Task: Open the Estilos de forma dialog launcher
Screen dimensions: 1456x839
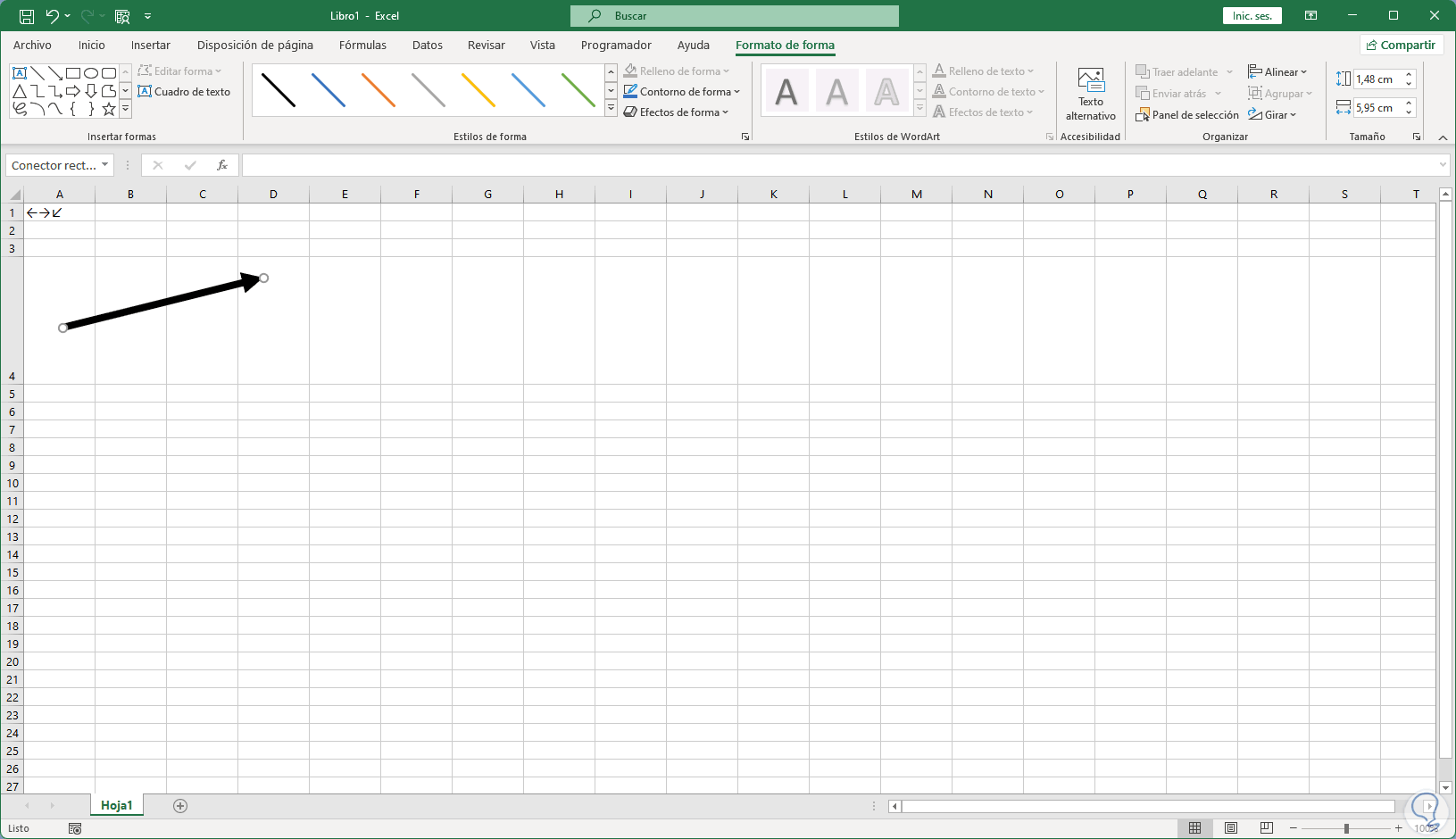Action: (x=745, y=137)
